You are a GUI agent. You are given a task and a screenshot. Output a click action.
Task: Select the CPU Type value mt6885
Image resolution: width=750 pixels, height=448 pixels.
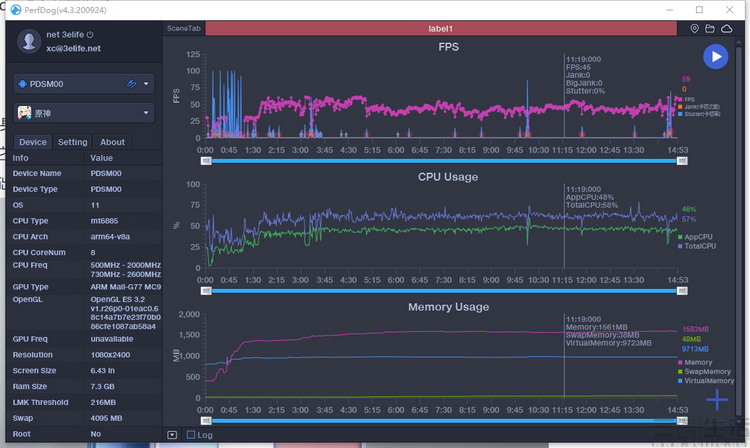point(104,221)
